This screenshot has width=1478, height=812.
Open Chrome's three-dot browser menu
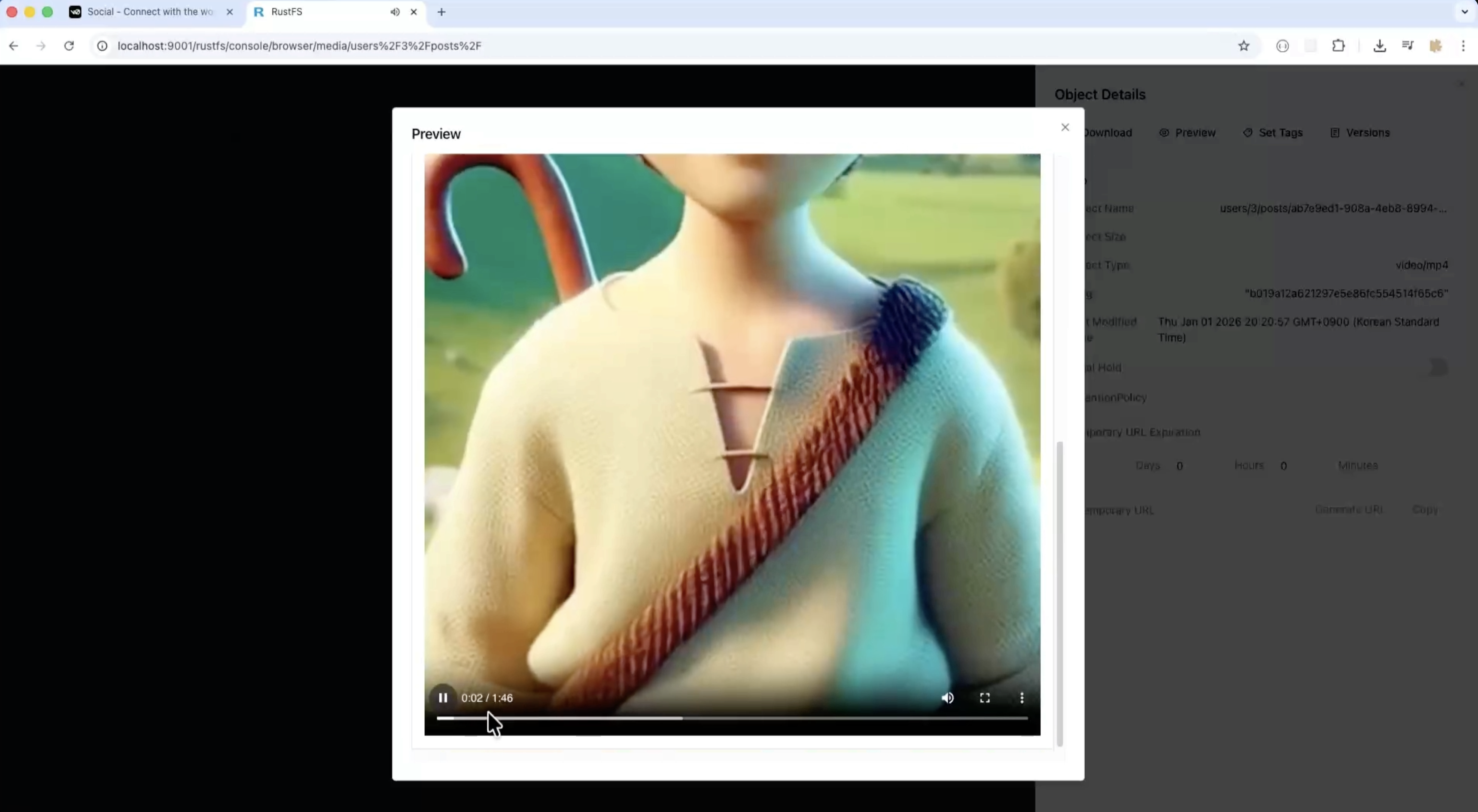1464,46
